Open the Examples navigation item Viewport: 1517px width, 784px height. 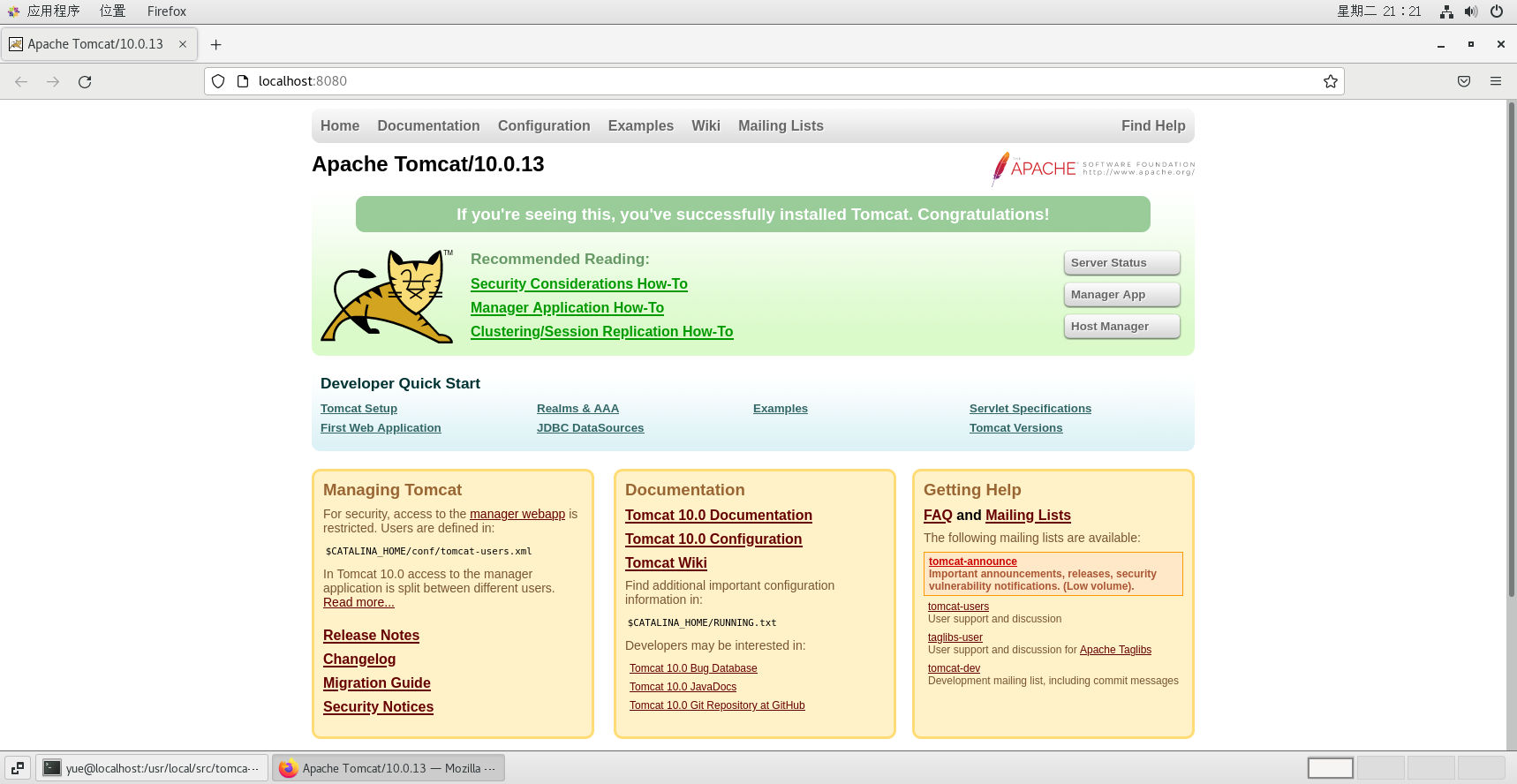click(640, 125)
